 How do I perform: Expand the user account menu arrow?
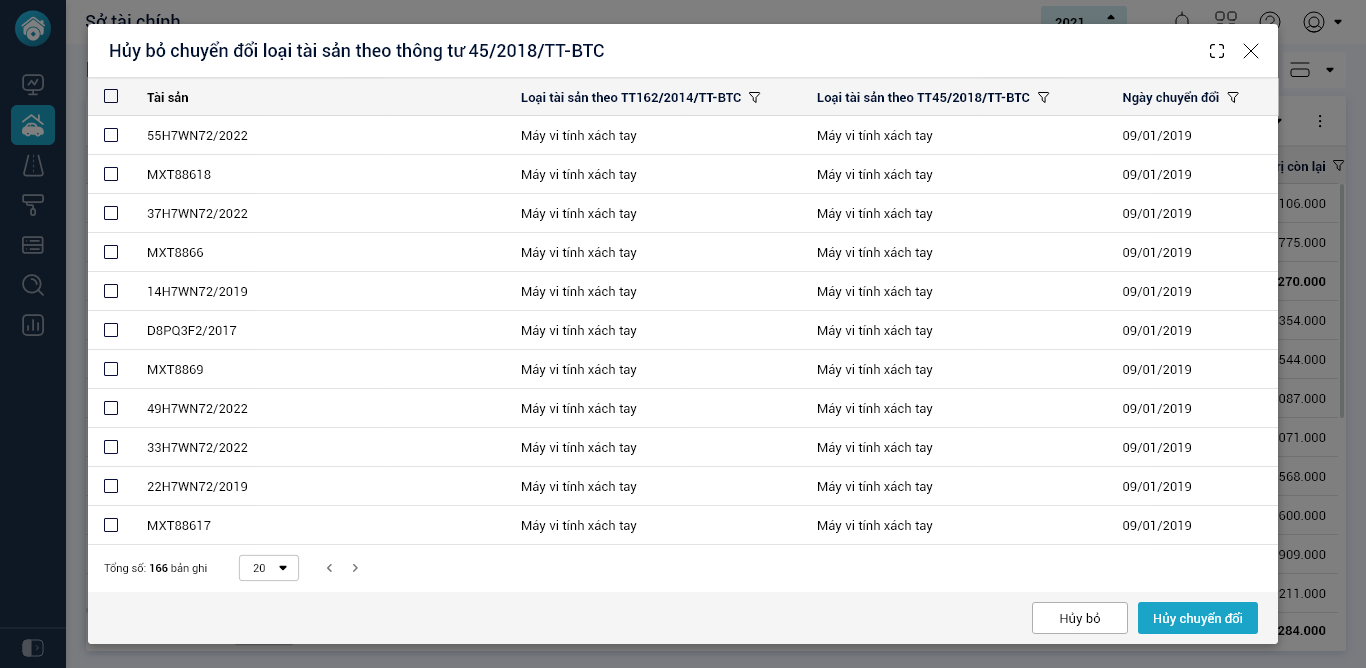pyautogui.click(x=1338, y=22)
